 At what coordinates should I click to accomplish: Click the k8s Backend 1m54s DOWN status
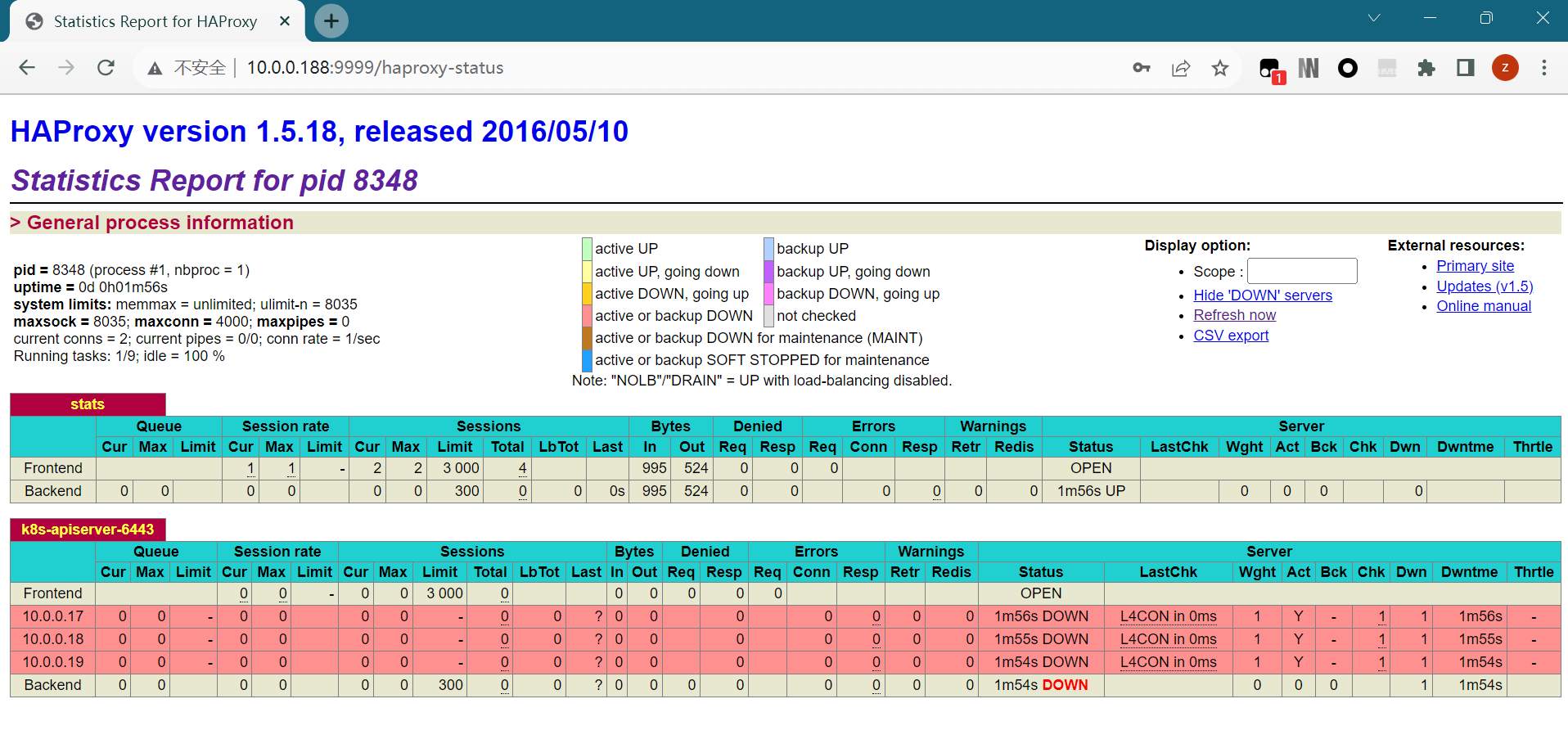[1041, 685]
